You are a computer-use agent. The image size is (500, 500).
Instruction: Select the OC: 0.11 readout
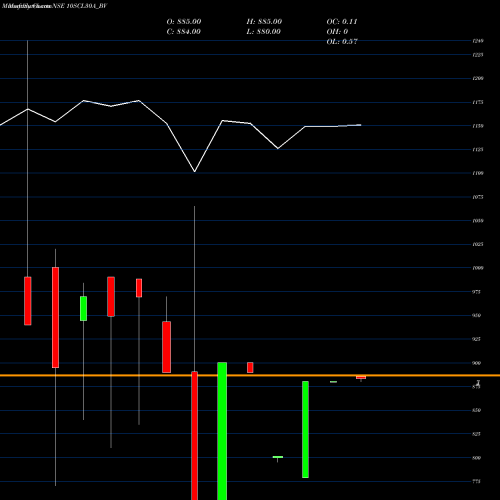click(342, 22)
